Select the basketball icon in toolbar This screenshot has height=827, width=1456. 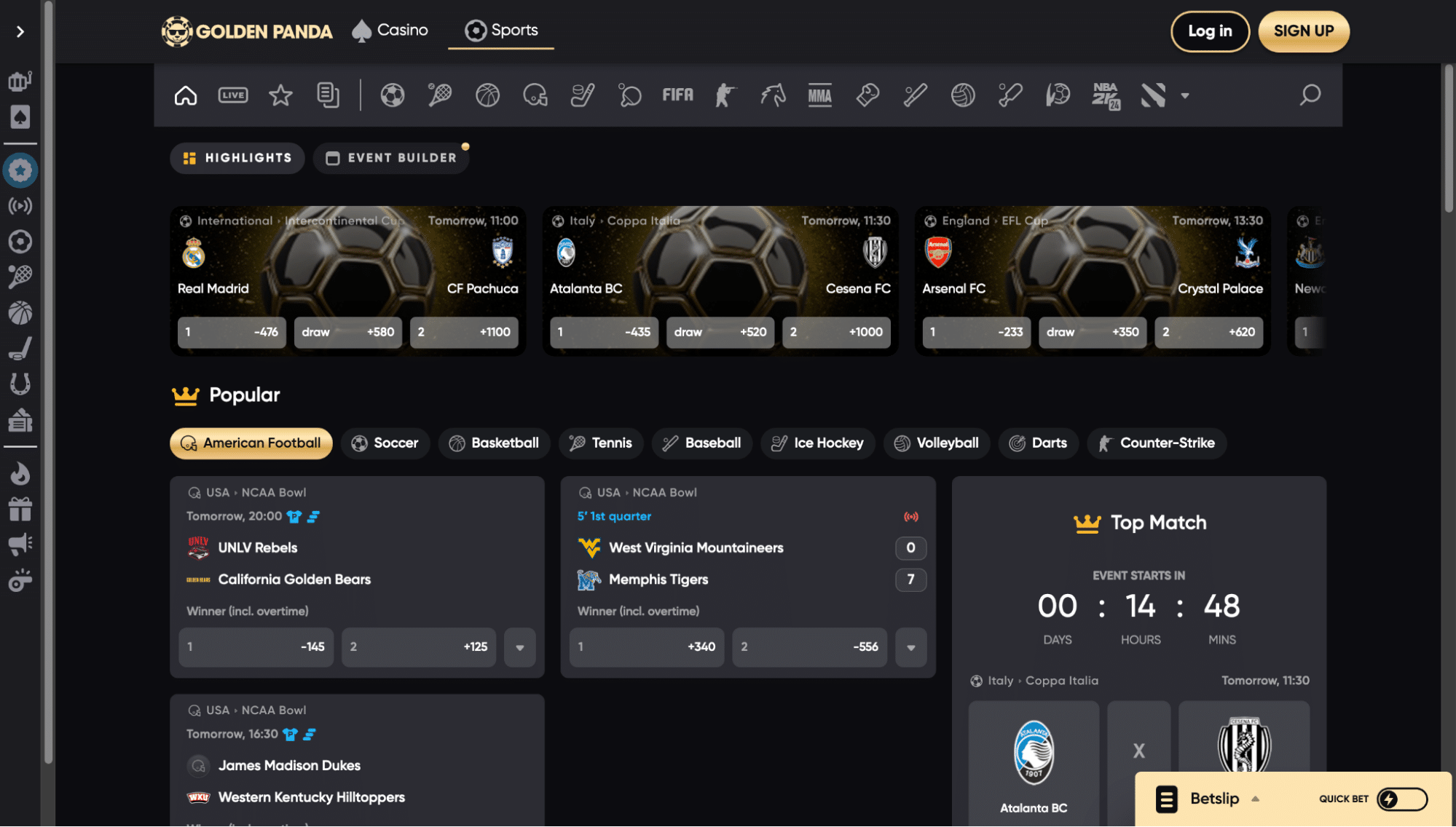(487, 95)
